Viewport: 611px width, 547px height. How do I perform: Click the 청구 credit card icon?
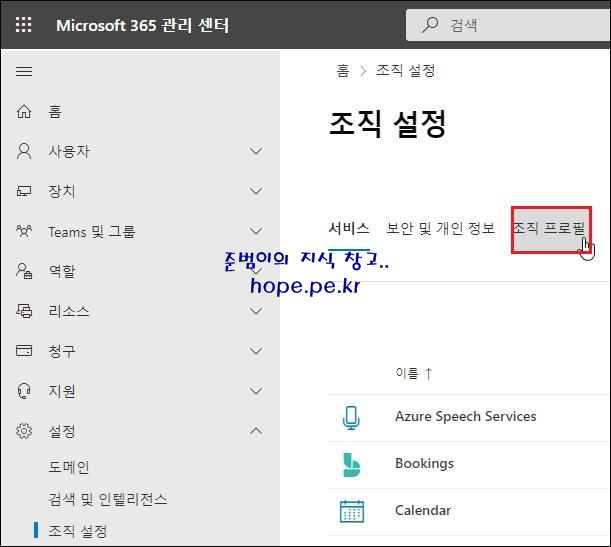tap(24, 351)
